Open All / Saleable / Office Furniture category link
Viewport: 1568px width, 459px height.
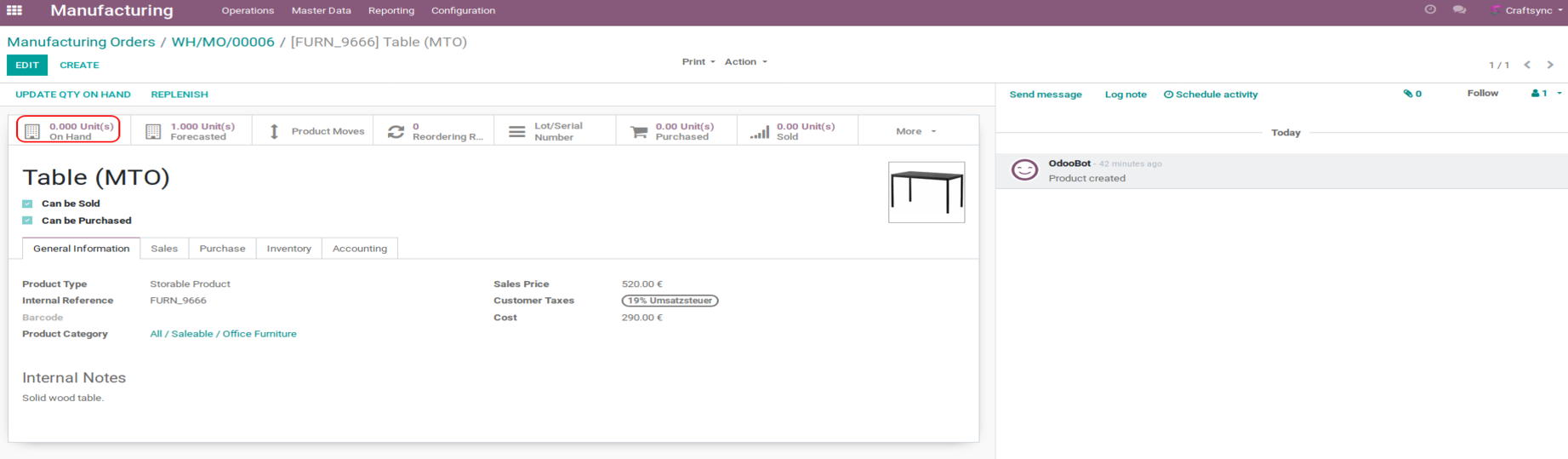(x=223, y=334)
